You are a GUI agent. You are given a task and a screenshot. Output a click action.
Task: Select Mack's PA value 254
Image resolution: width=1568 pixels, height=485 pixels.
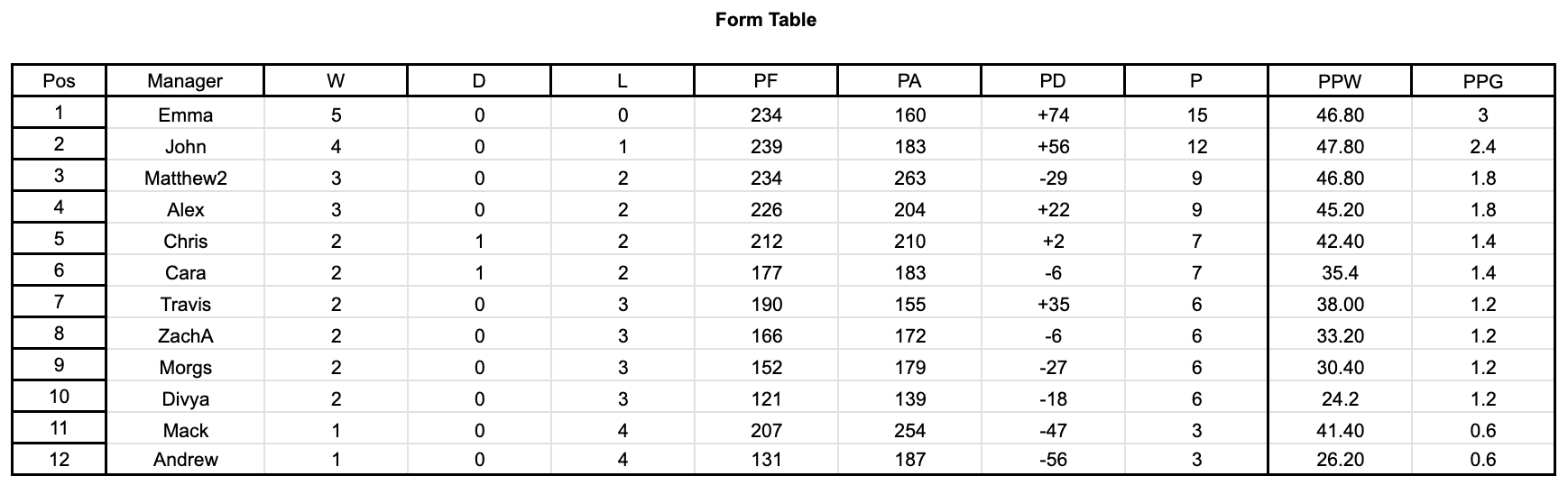click(x=909, y=431)
